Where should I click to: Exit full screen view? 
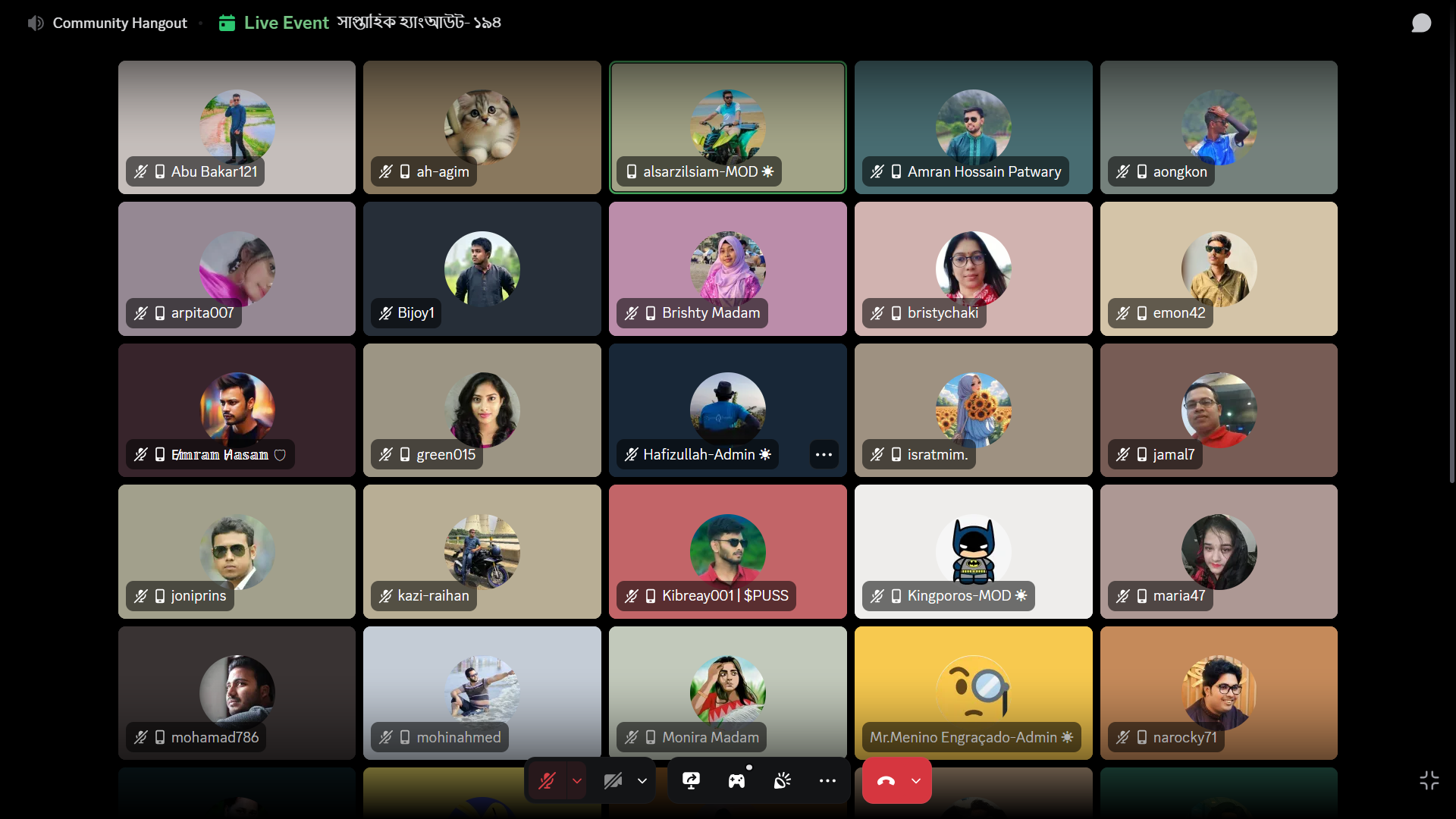coord(1429,780)
